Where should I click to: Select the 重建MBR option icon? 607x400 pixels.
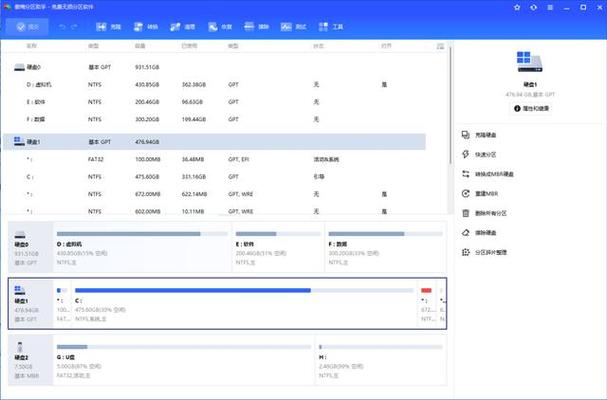(x=466, y=193)
